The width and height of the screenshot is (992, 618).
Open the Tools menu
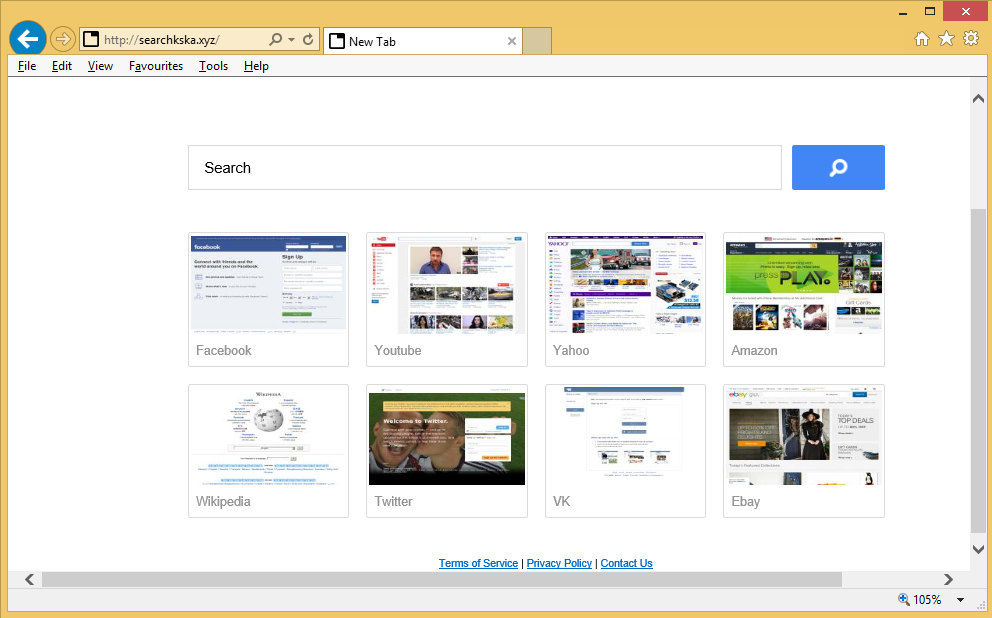pyautogui.click(x=213, y=66)
